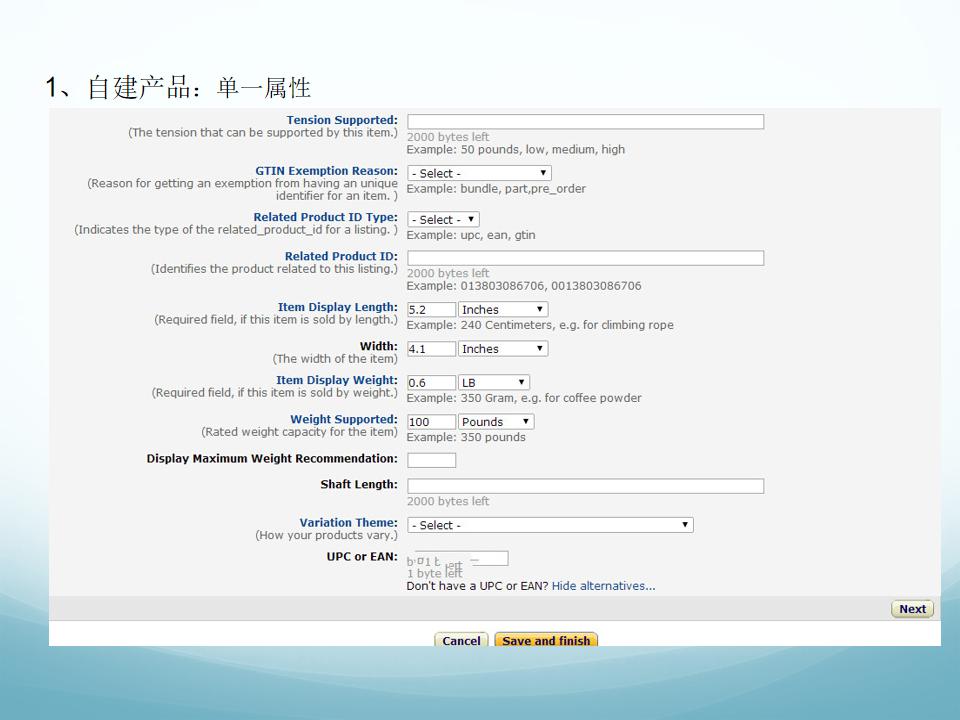The height and width of the screenshot is (720, 960).
Task: Click the Related Product ID input field
Action: (x=585, y=258)
